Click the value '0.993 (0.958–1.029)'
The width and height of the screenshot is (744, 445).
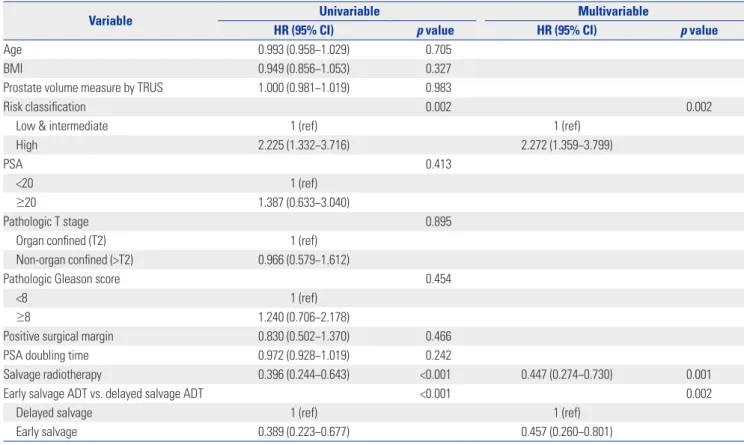304,50
